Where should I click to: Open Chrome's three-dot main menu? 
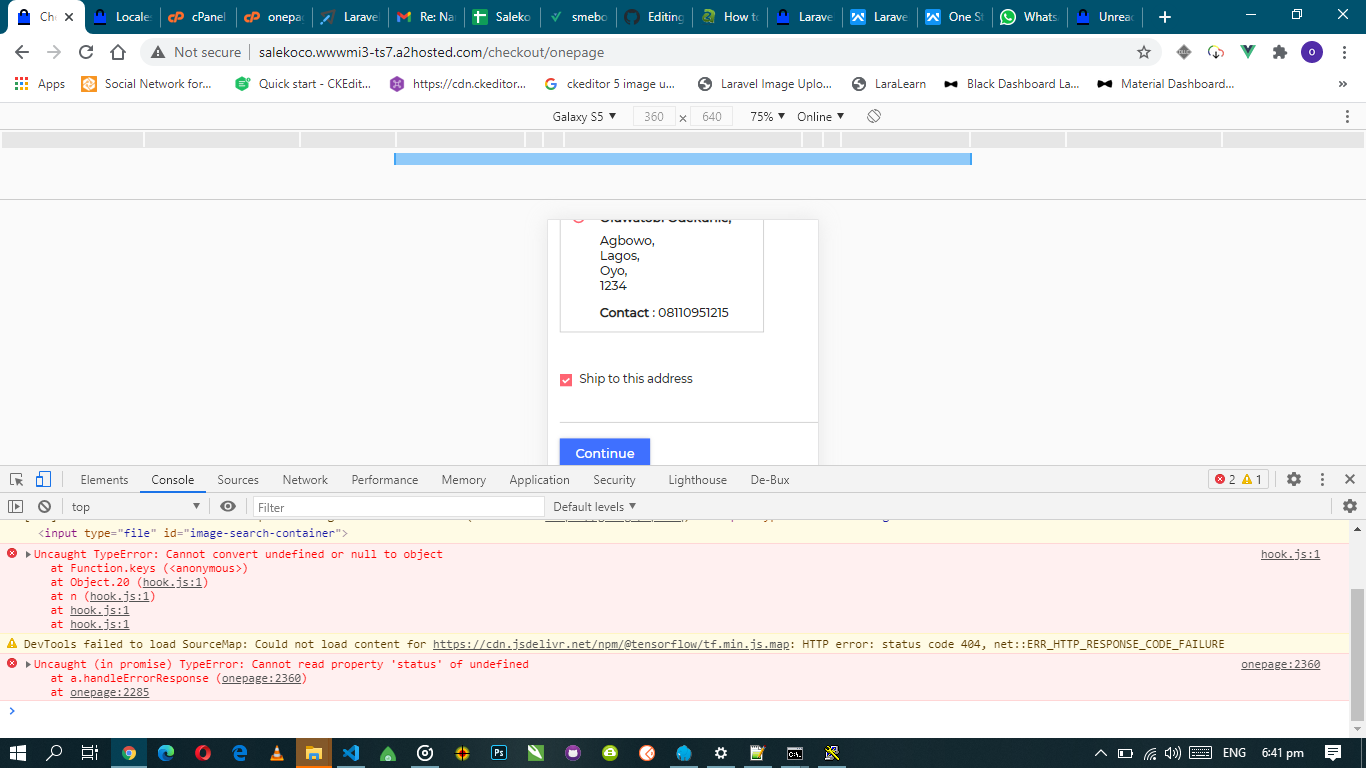point(1345,52)
